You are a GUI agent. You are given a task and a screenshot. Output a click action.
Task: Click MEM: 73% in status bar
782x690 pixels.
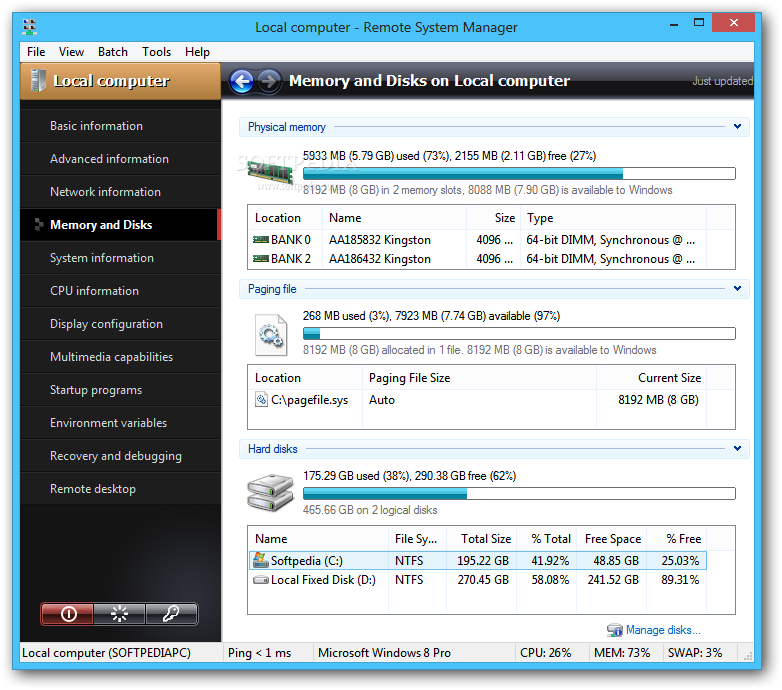point(622,653)
